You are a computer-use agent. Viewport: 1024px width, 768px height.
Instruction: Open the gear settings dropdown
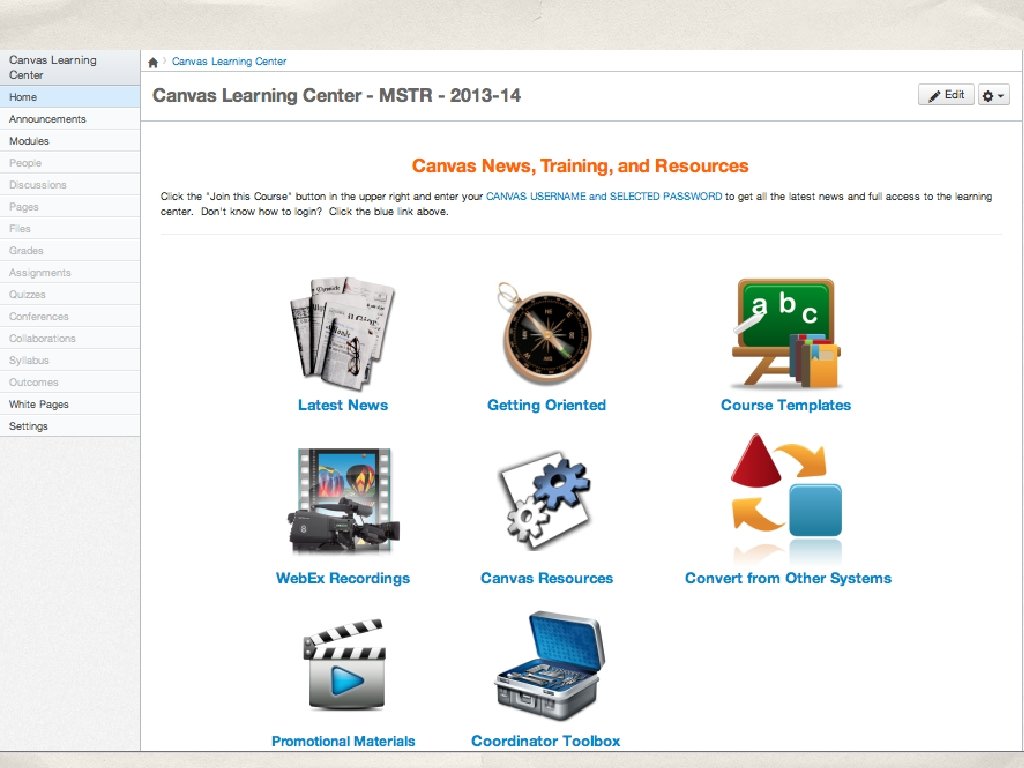click(x=993, y=95)
